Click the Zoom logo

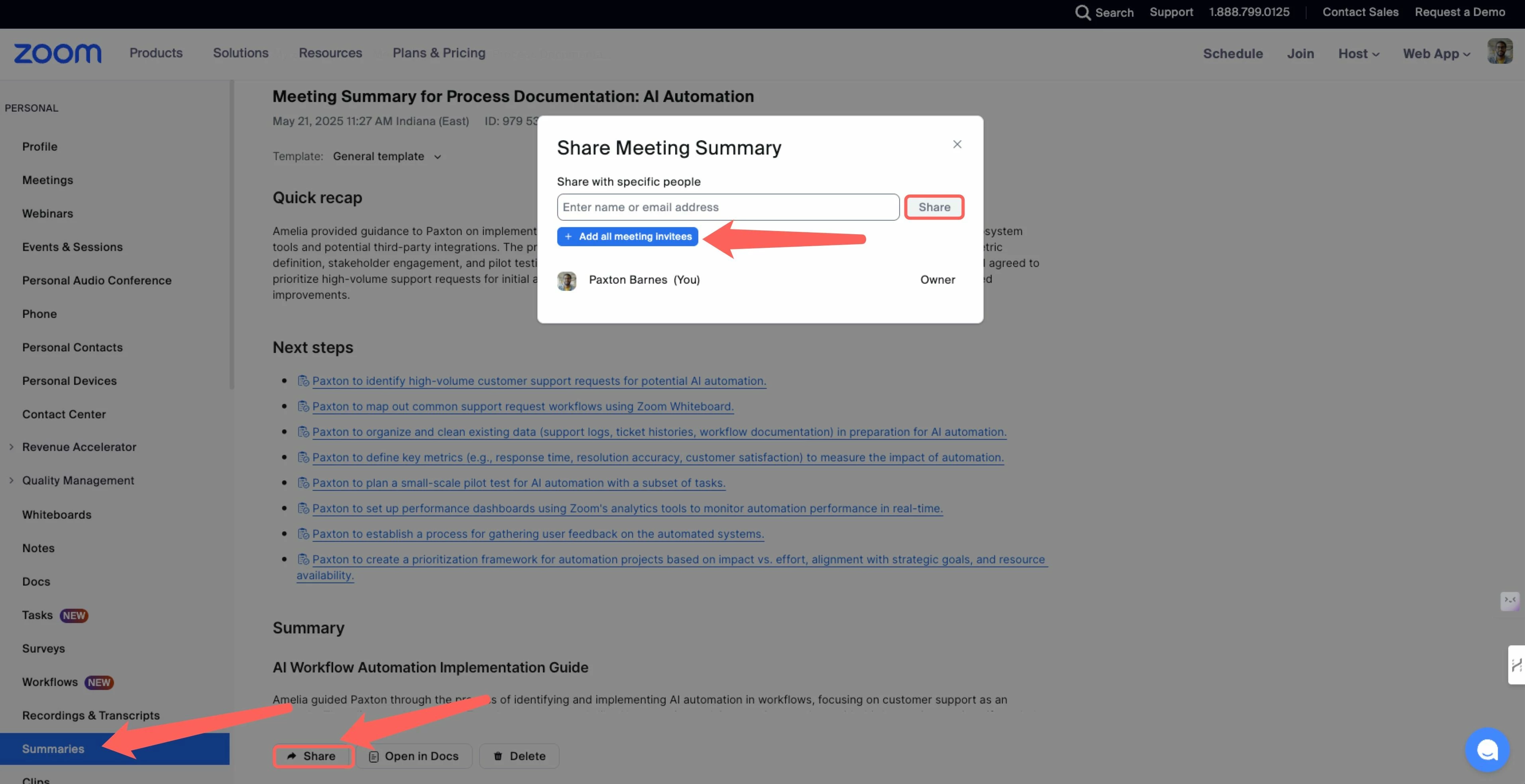tap(57, 53)
